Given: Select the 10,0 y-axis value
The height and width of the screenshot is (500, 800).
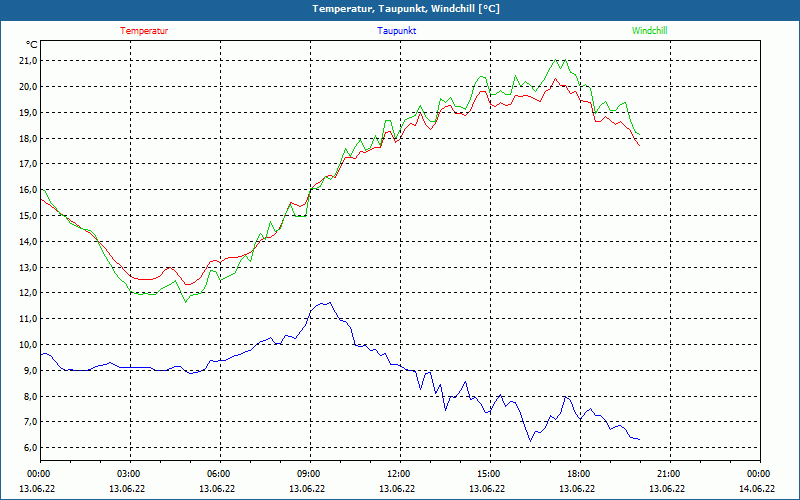Looking at the screenshot, I should 27,344.
